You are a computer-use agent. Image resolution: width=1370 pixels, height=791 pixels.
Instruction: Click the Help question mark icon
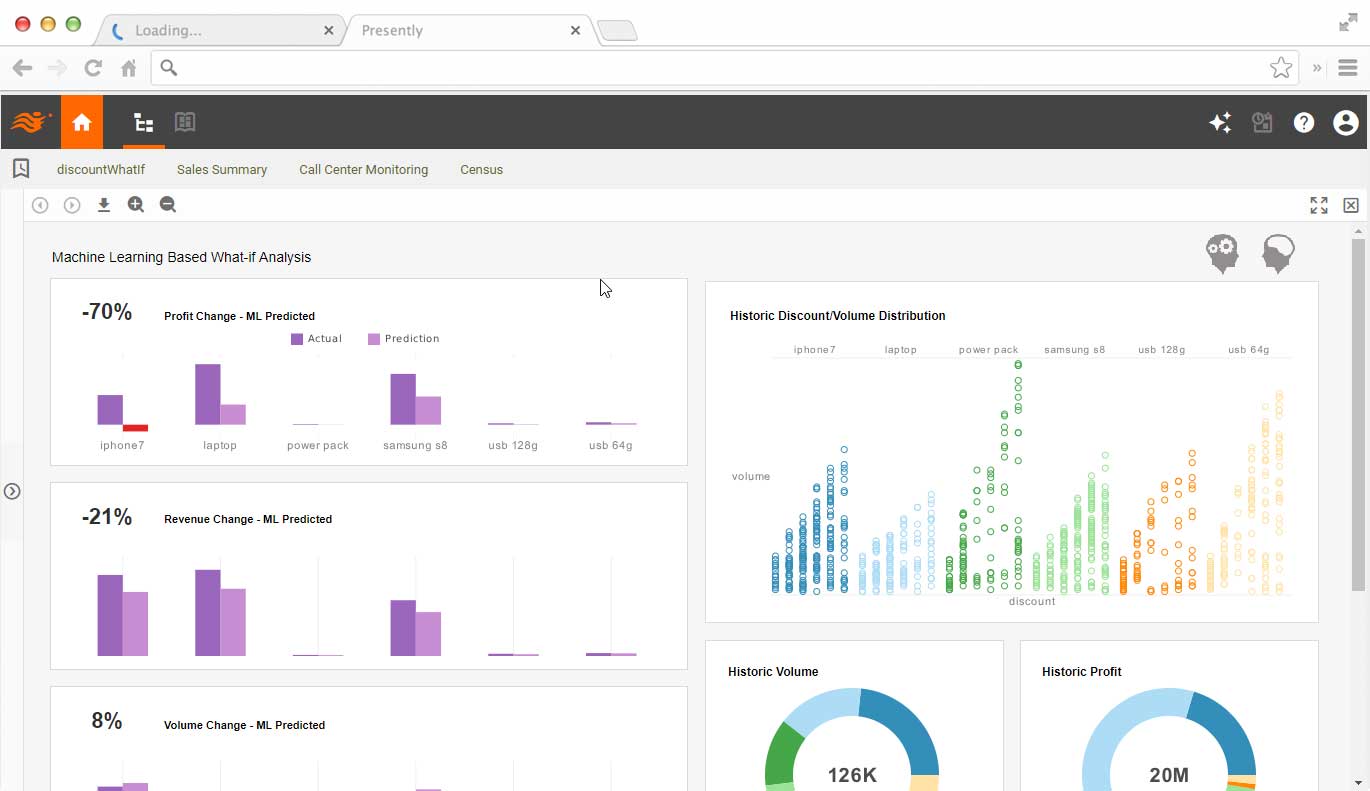click(1303, 122)
